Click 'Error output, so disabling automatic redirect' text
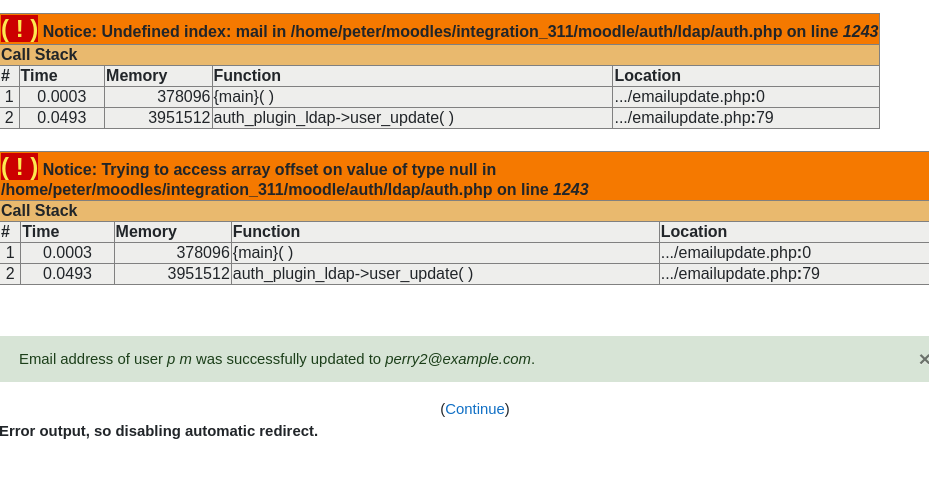929x481 pixels. (159, 431)
